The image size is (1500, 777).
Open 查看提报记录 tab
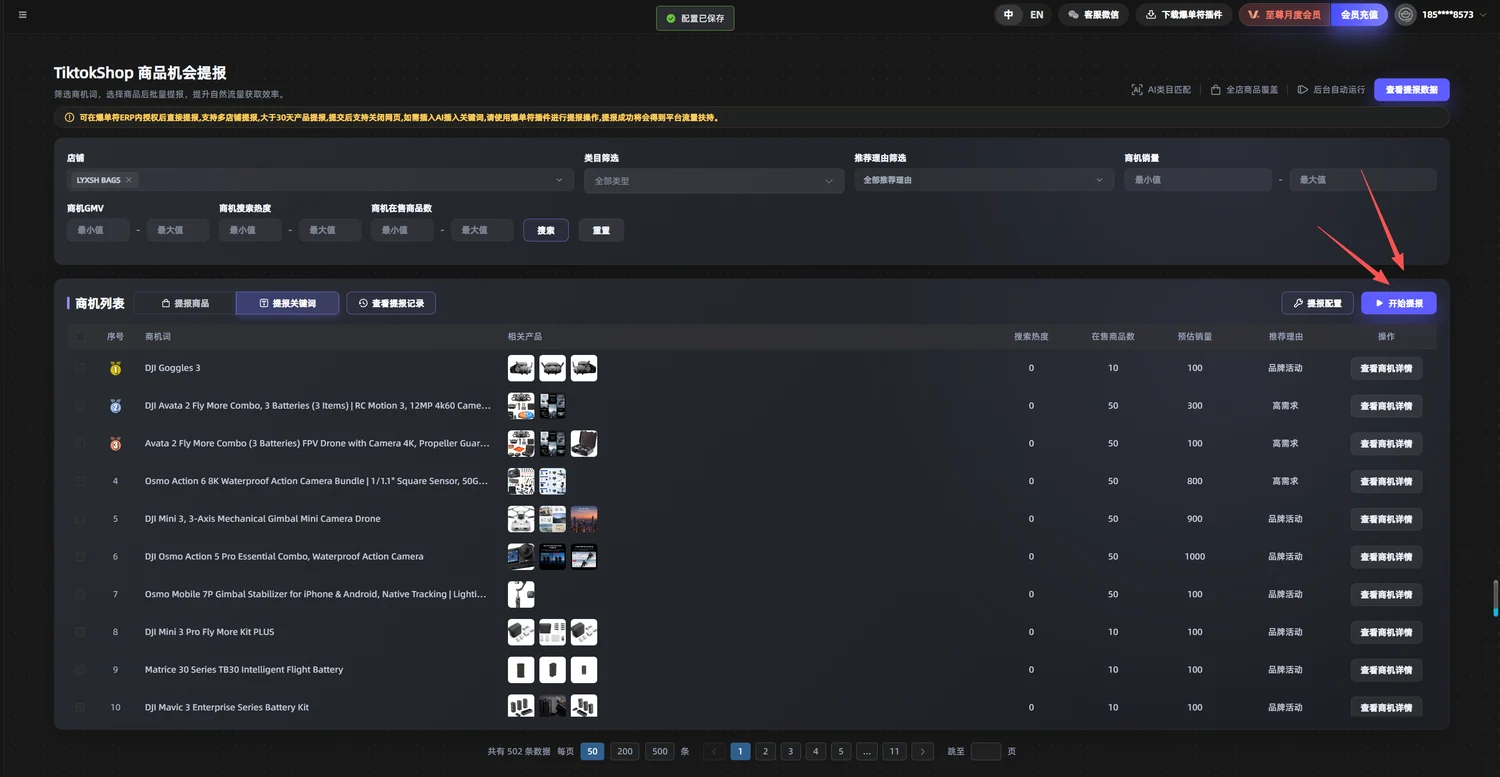pos(391,303)
